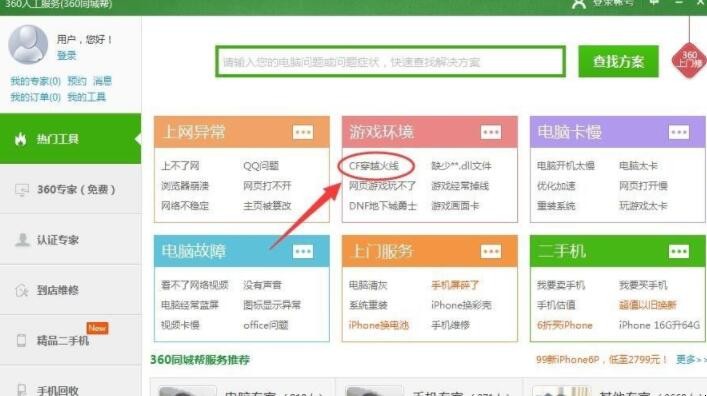
Task: Click the account icon in title bar
Action: coord(579,4)
